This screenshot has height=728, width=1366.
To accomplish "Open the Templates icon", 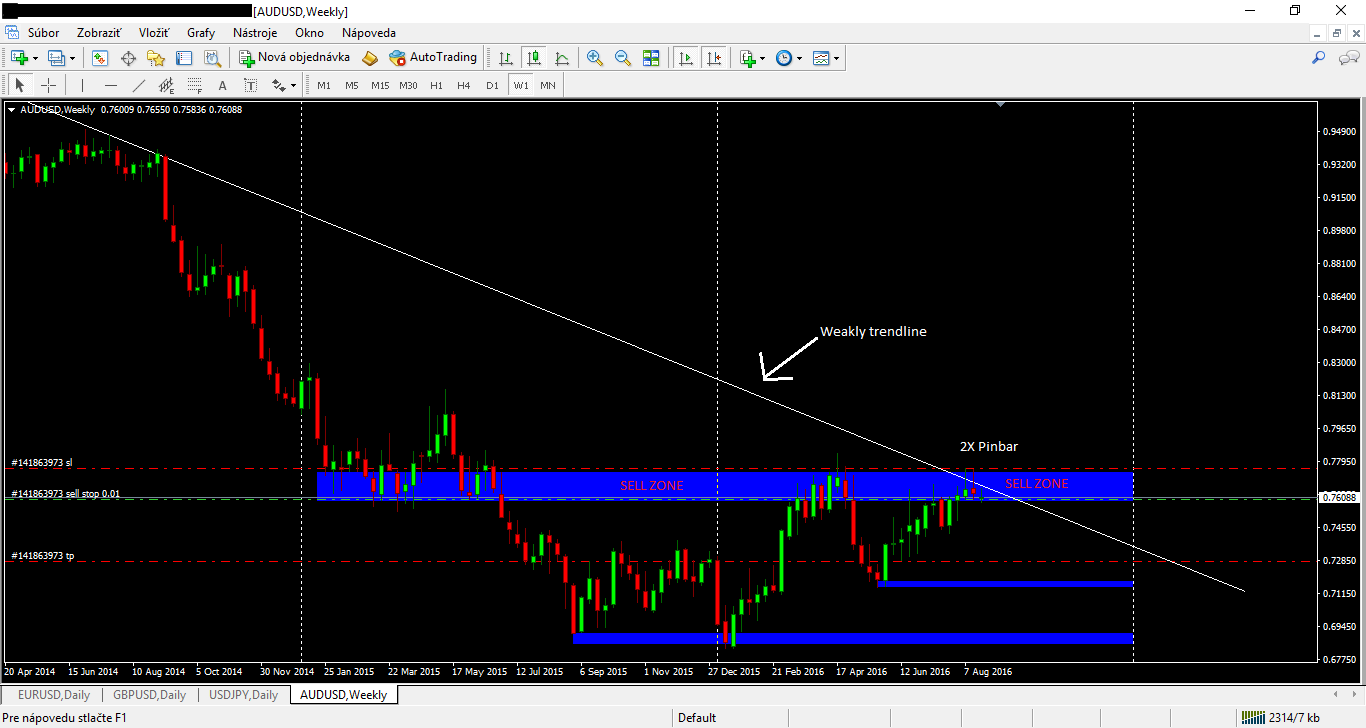I will [821, 58].
